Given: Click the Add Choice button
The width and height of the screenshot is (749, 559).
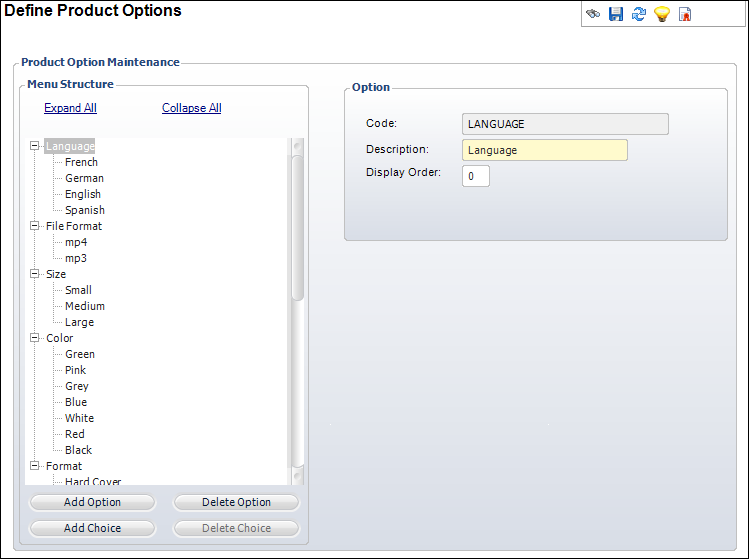Looking at the screenshot, I should point(93,528).
